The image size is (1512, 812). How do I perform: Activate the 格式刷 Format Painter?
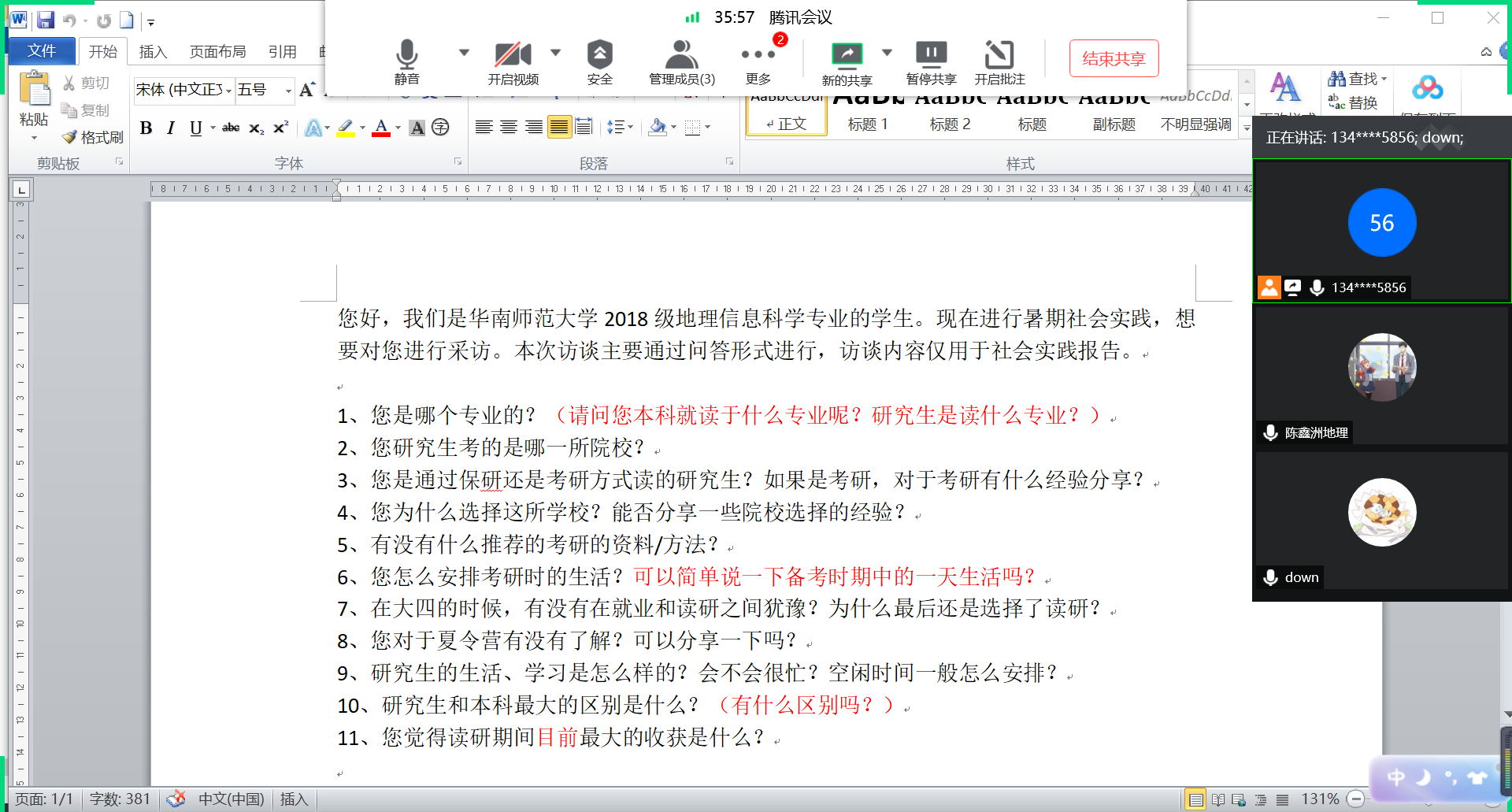point(93,137)
